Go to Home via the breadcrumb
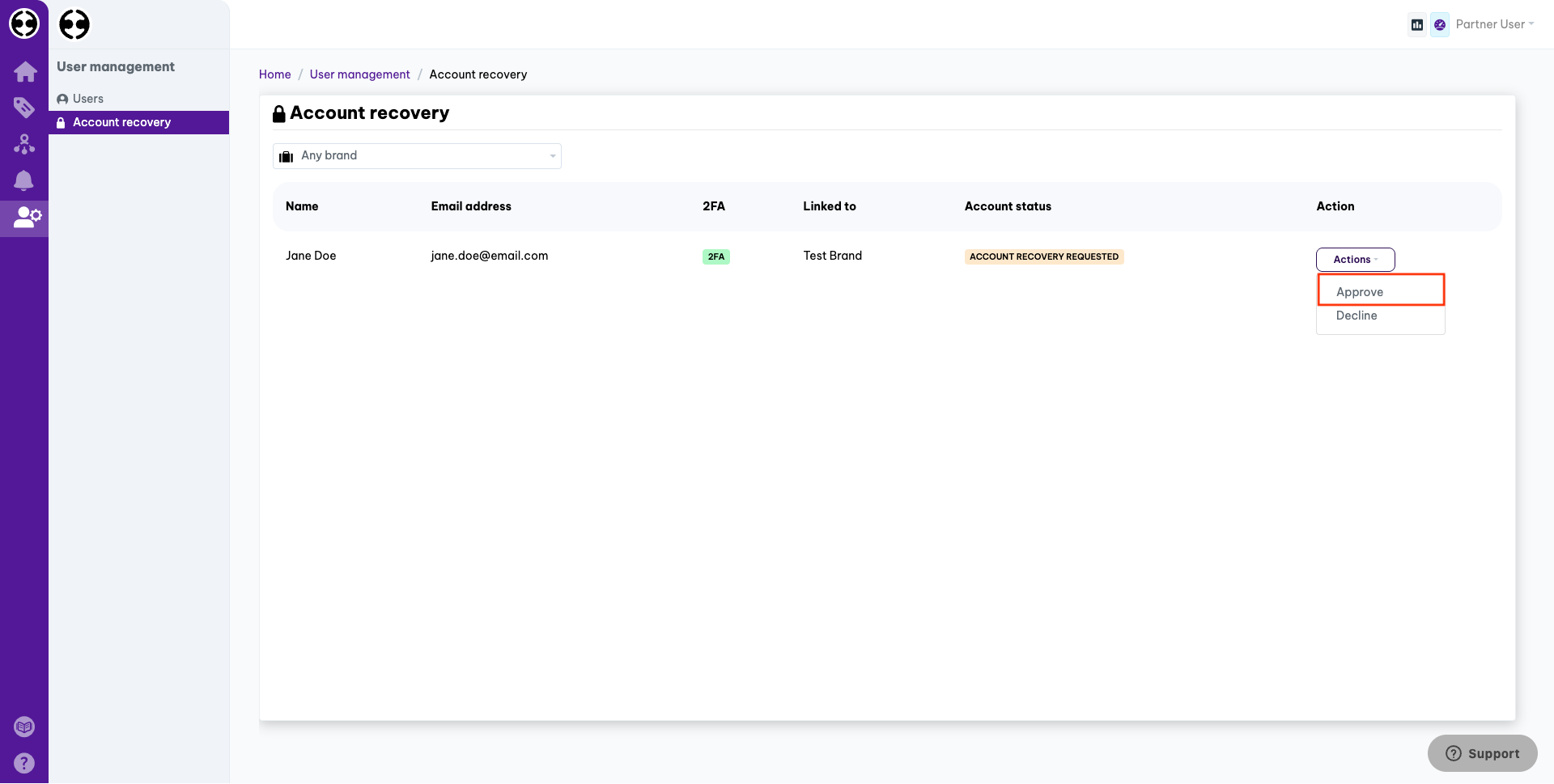Image resolution: width=1554 pixels, height=784 pixels. (x=275, y=74)
